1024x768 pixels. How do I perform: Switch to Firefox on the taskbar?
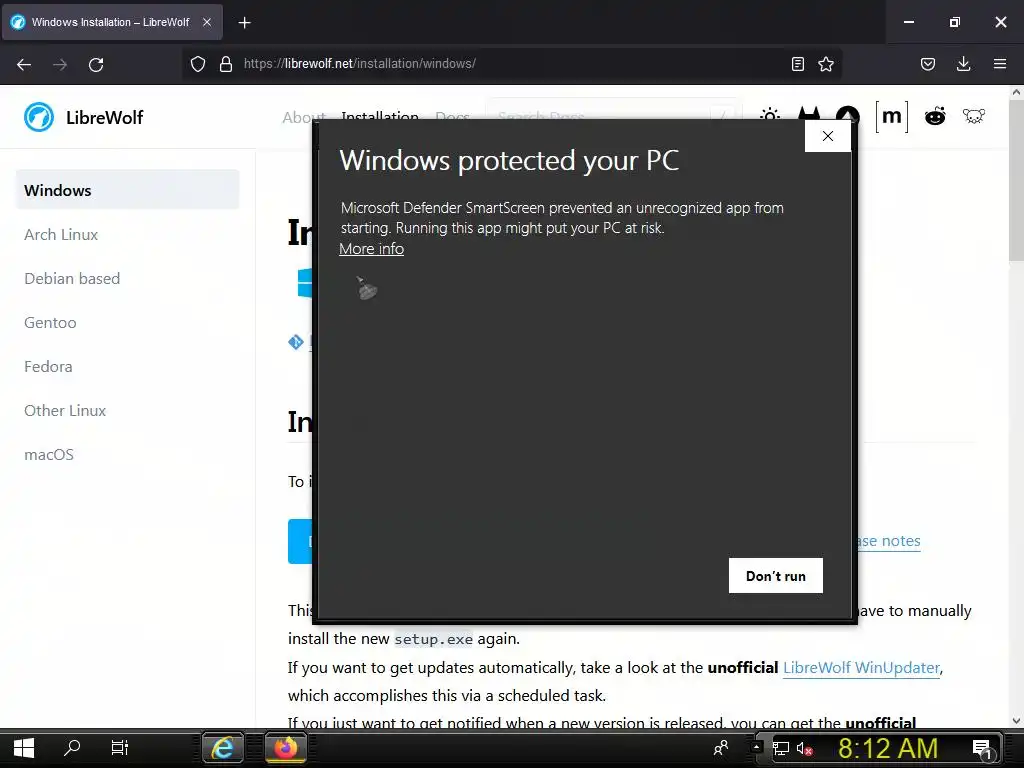tap(285, 748)
